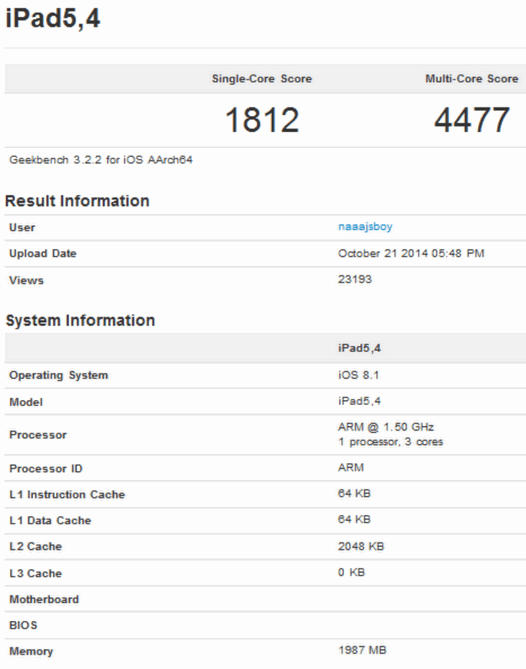Select the Geekbench 3.2.2 for iOS AArch64 text
This screenshot has width=526, height=669.
coord(101,160)
